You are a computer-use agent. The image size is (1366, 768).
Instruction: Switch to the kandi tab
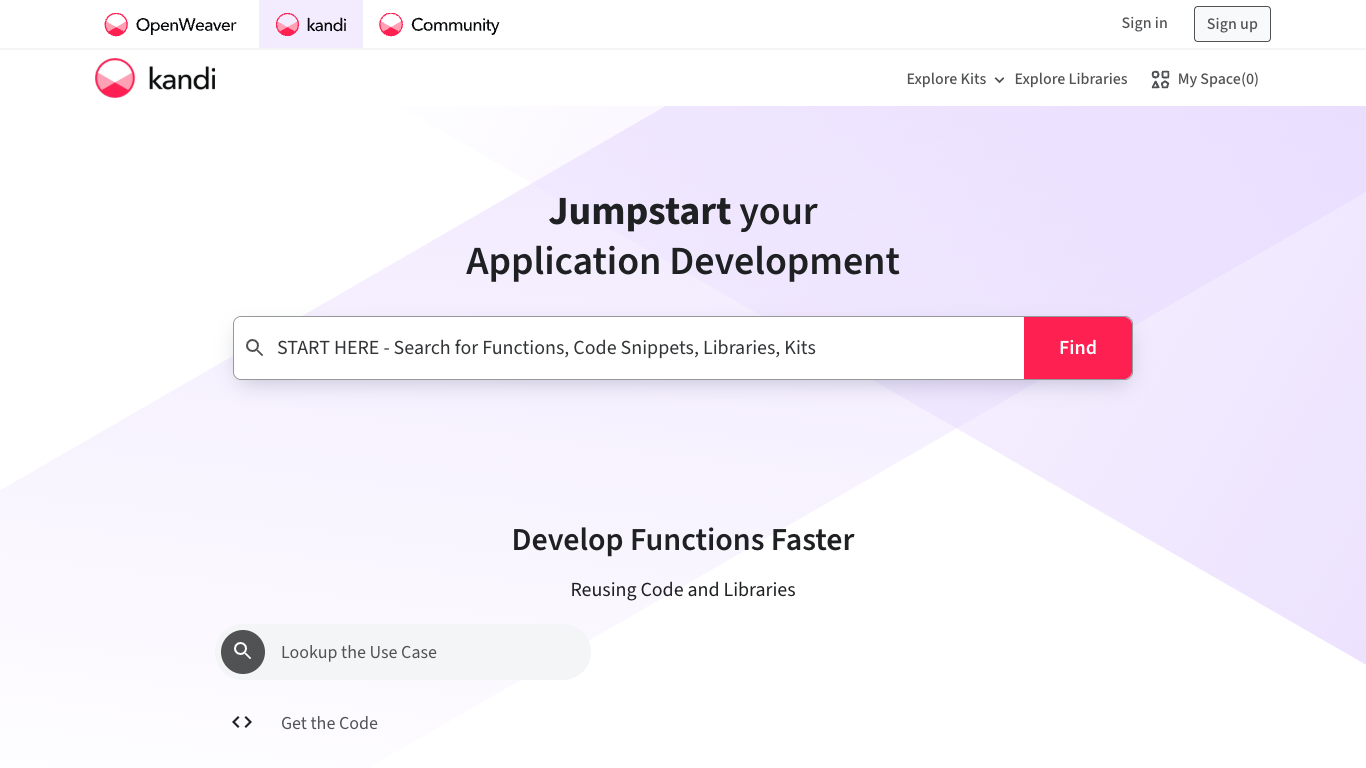point(311,25)
